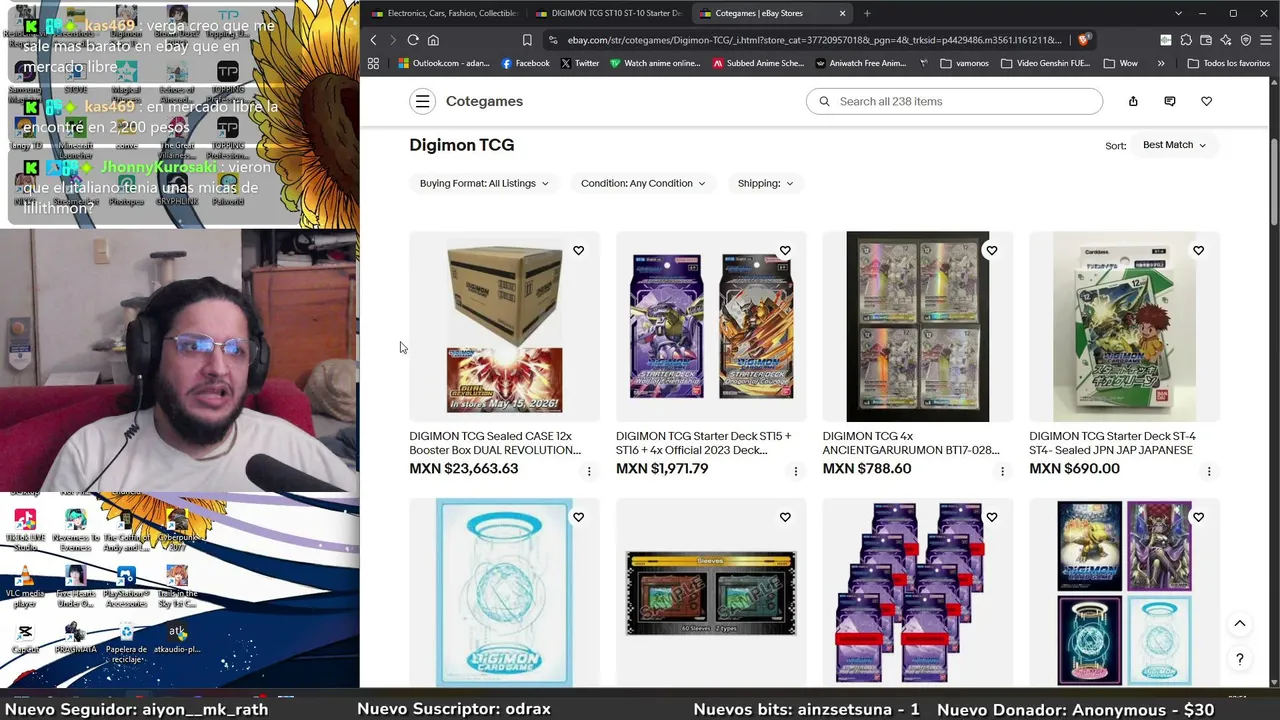Open a new browser tab
The height and width of the screenshot is (720, 1280).
(867, 13)
